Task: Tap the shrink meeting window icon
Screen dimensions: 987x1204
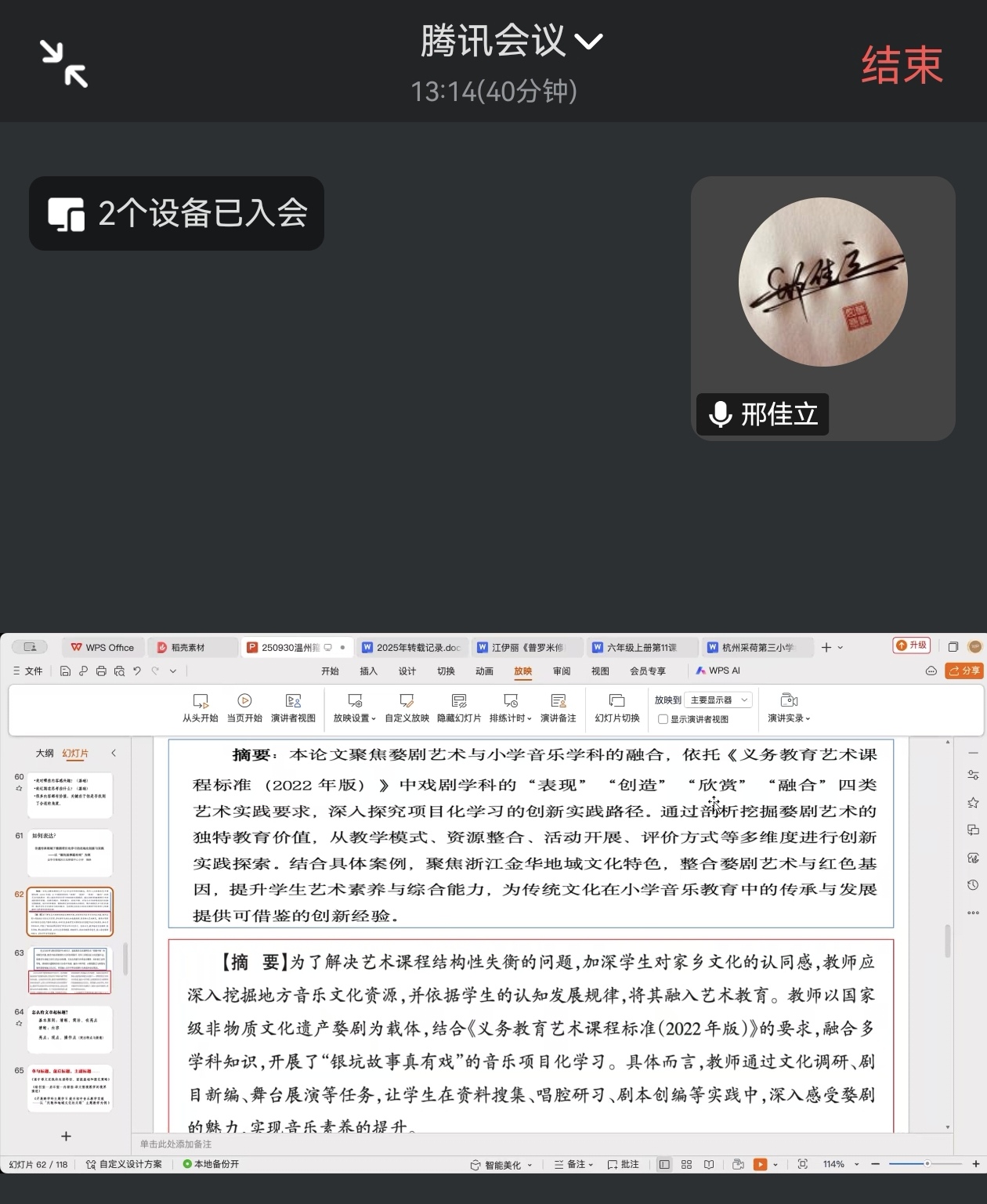Action: 63,63
